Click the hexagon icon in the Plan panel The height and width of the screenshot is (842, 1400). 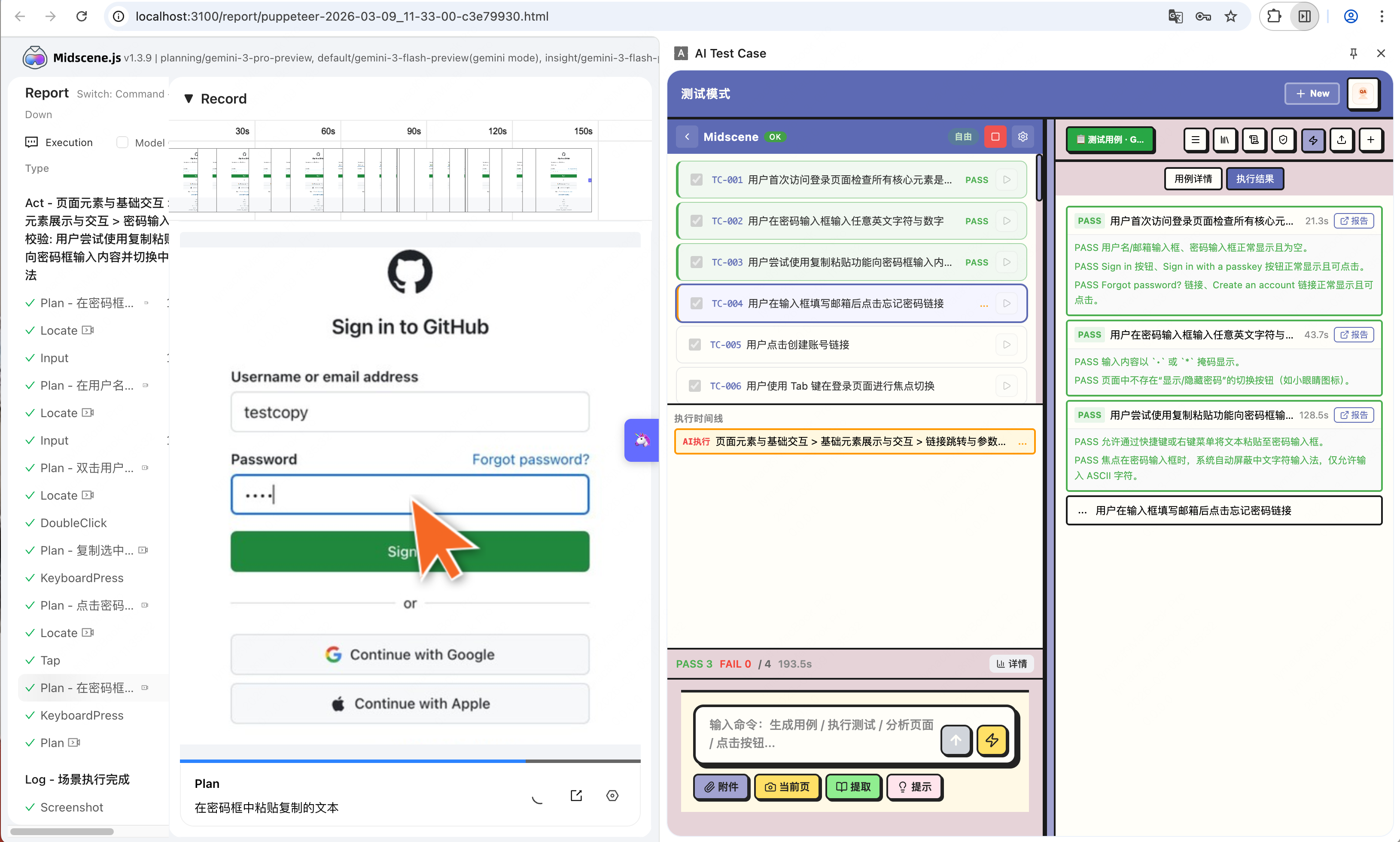[612, 796]
